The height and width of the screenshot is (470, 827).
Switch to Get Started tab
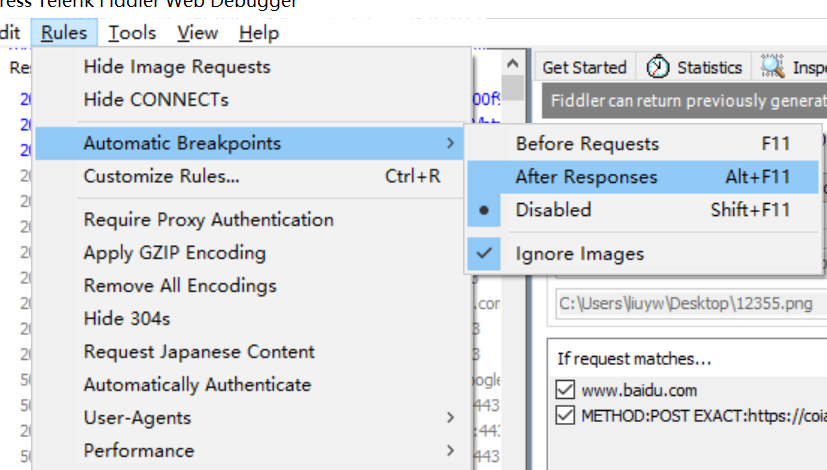(584, 68)
